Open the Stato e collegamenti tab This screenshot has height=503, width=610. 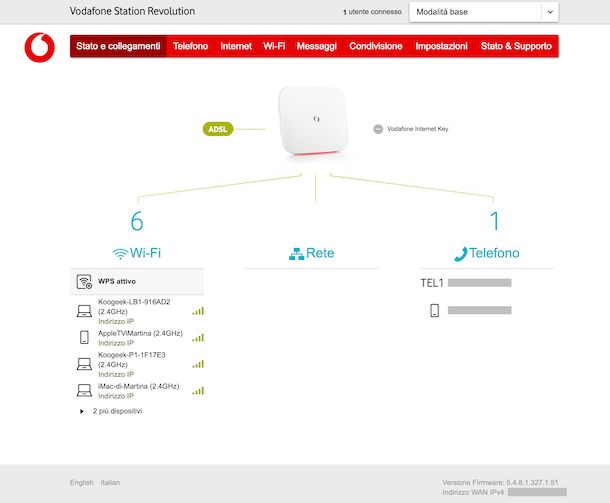(118, 46)
